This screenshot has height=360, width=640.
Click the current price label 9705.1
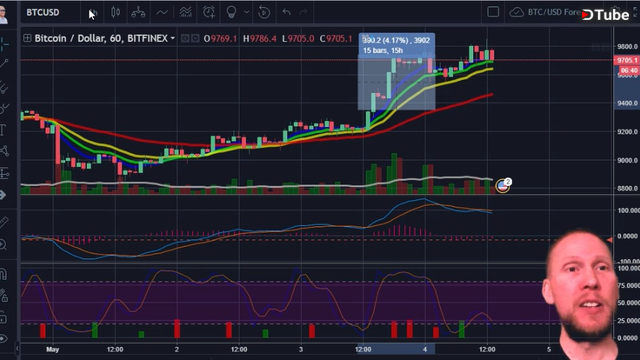point(627,60)
